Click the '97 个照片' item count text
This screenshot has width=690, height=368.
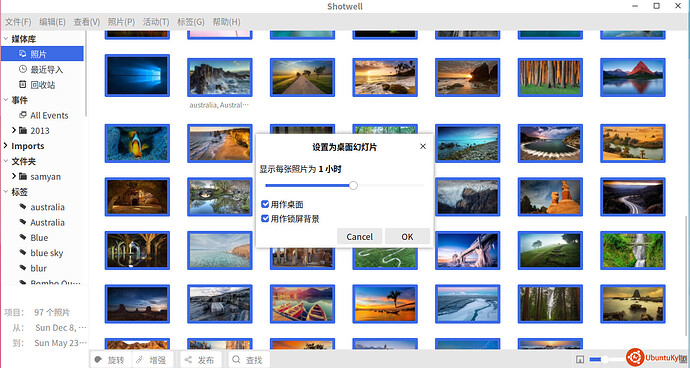[52, 312]
